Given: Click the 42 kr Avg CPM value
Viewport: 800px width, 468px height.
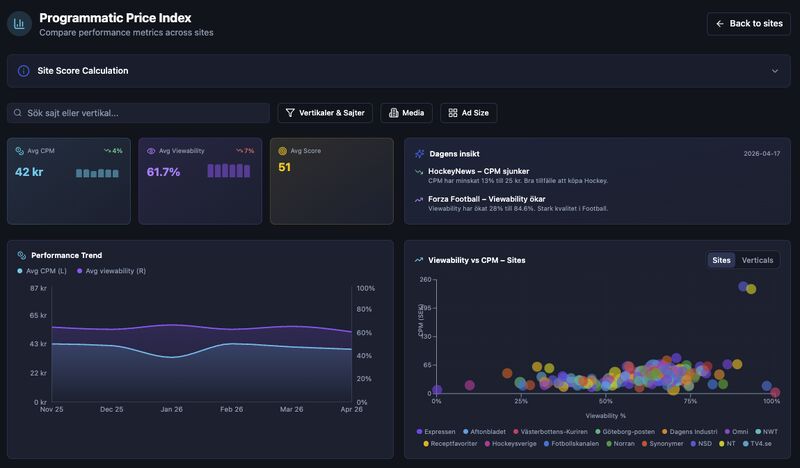Looking at the screenshot, I should point(29,172).
